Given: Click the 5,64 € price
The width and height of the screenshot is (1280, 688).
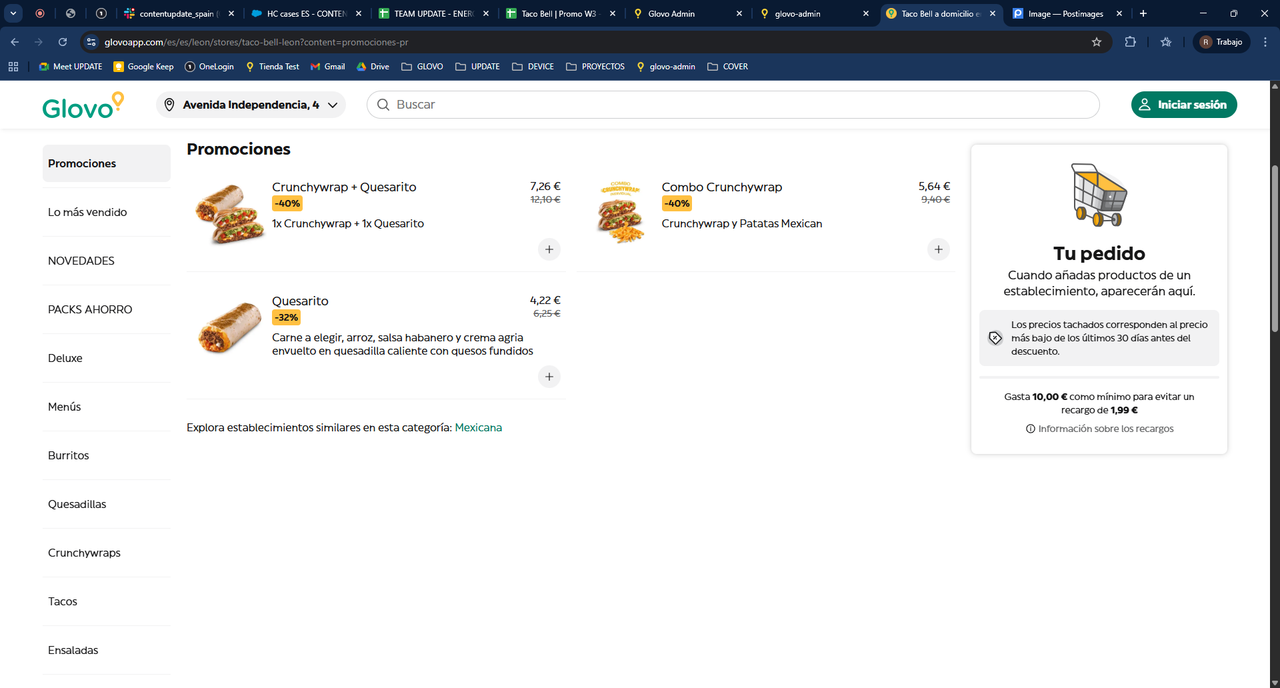Looking at the screenshot, I should pos(934,186).
